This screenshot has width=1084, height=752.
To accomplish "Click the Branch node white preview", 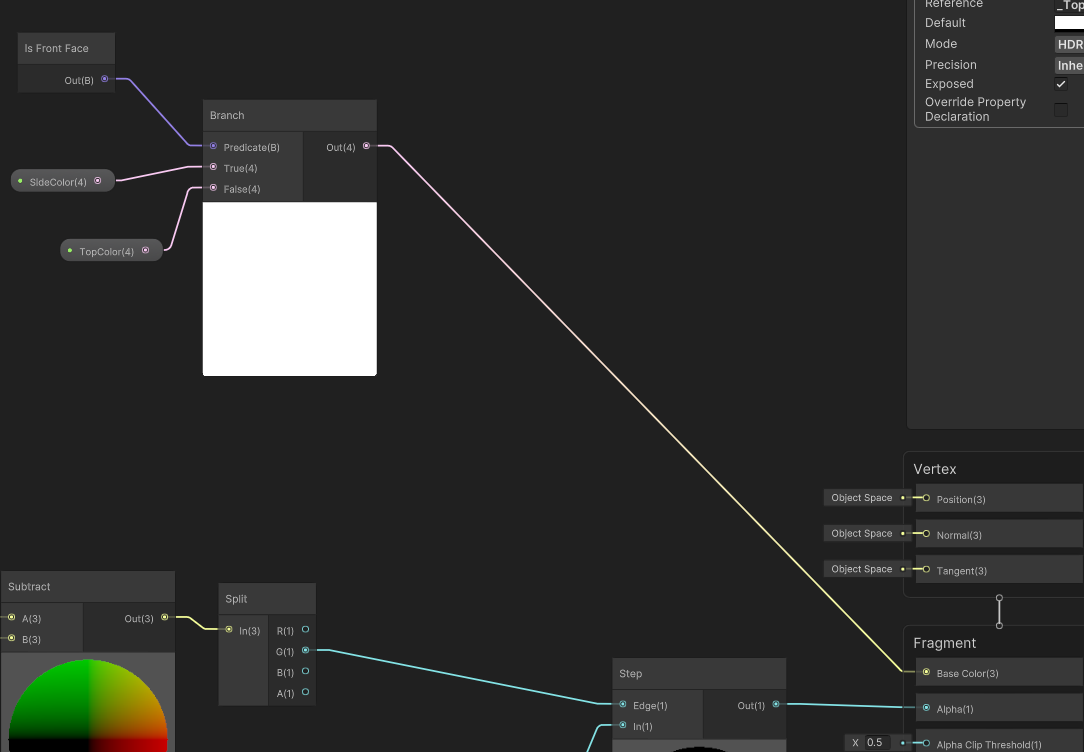I will (290, 289).
